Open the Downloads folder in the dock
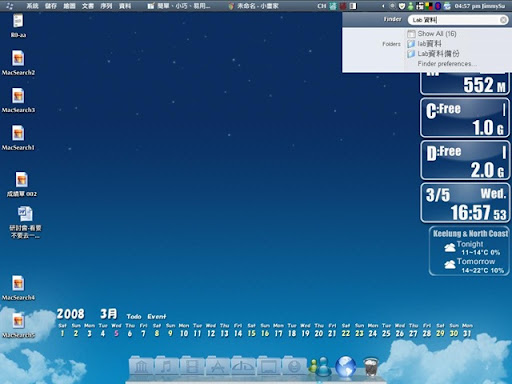 (x=294, y=367)
